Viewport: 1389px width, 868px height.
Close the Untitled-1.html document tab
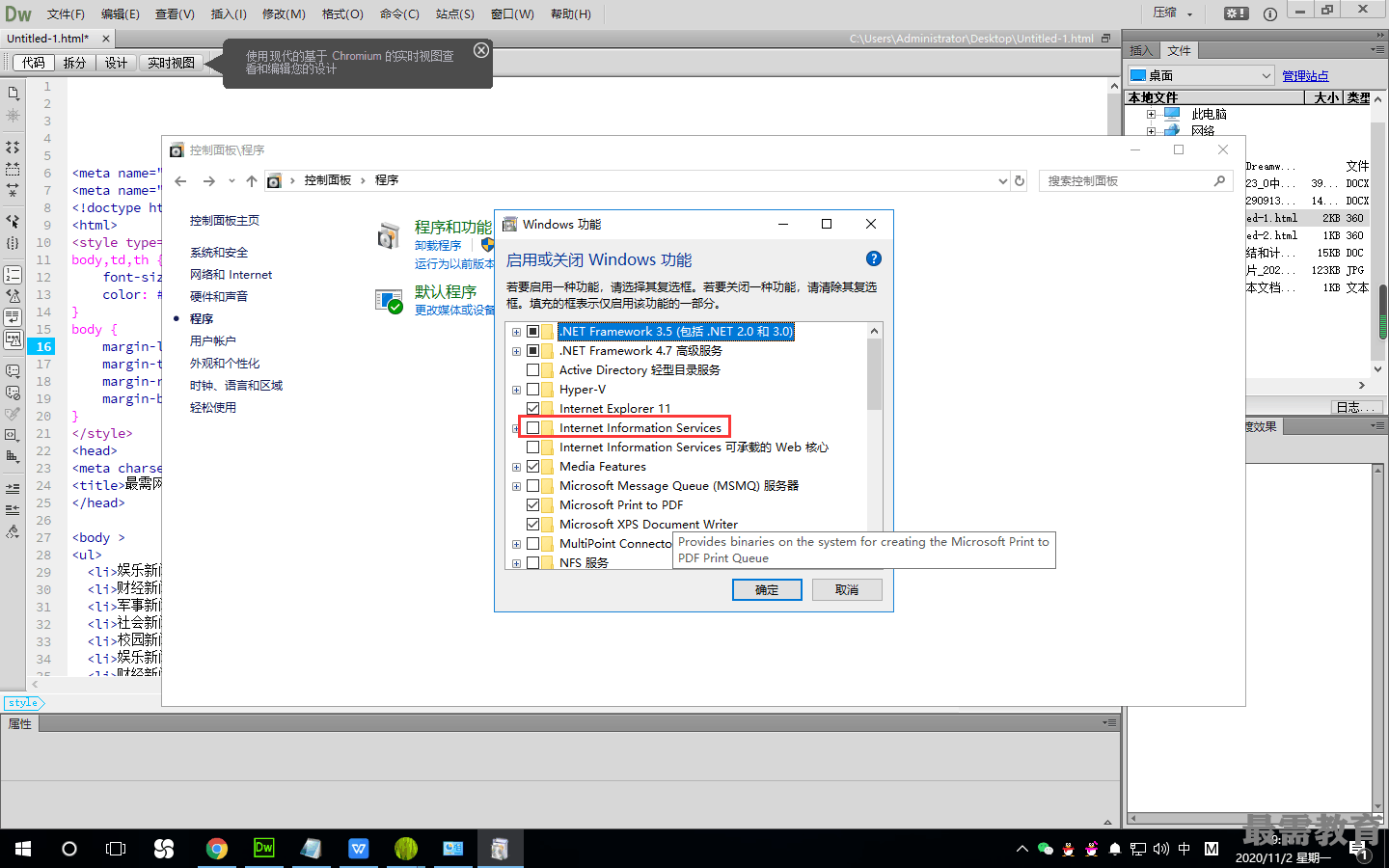point(106,39)
